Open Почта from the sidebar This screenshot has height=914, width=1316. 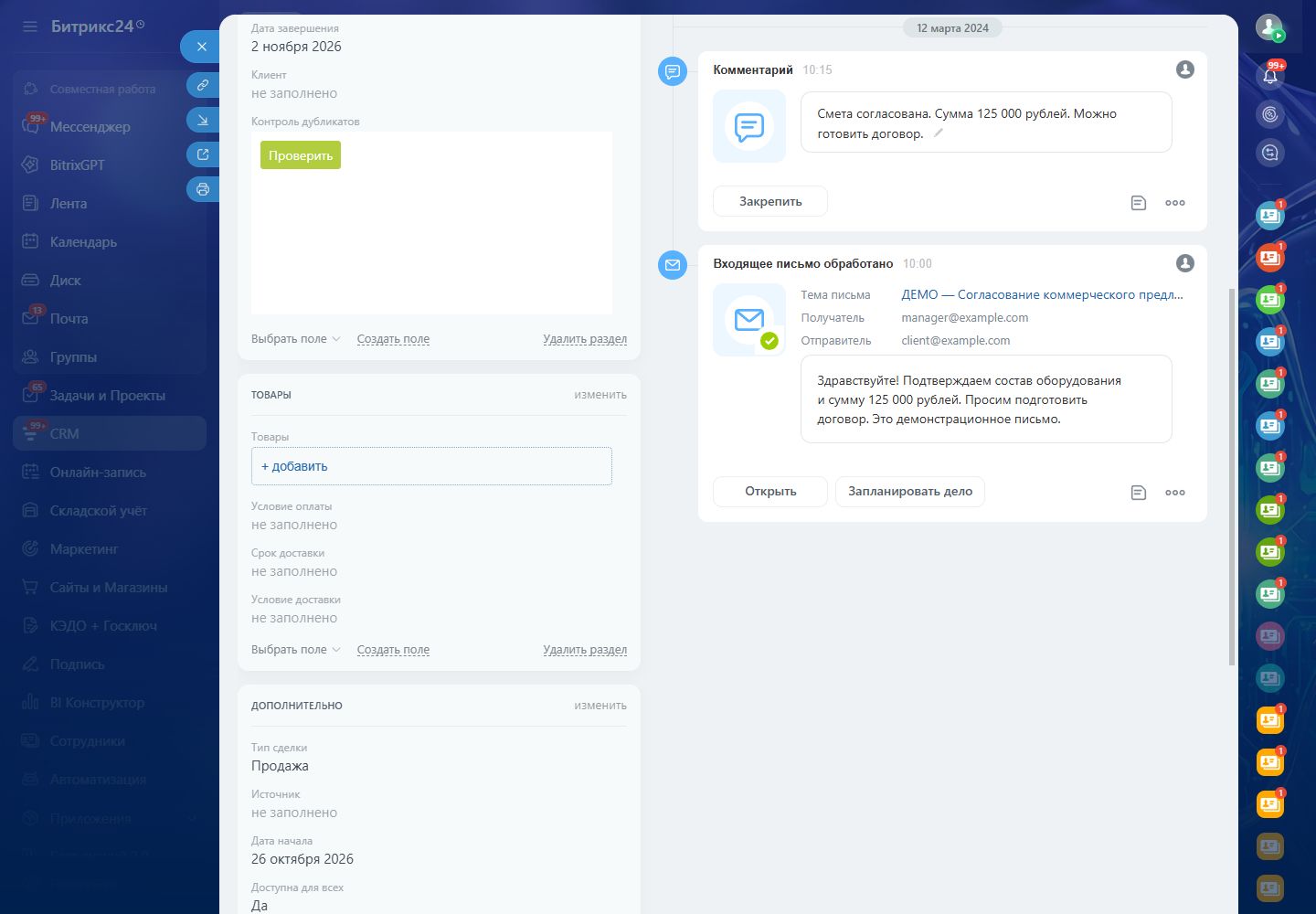pyautogui.click(x=69, y=319)
